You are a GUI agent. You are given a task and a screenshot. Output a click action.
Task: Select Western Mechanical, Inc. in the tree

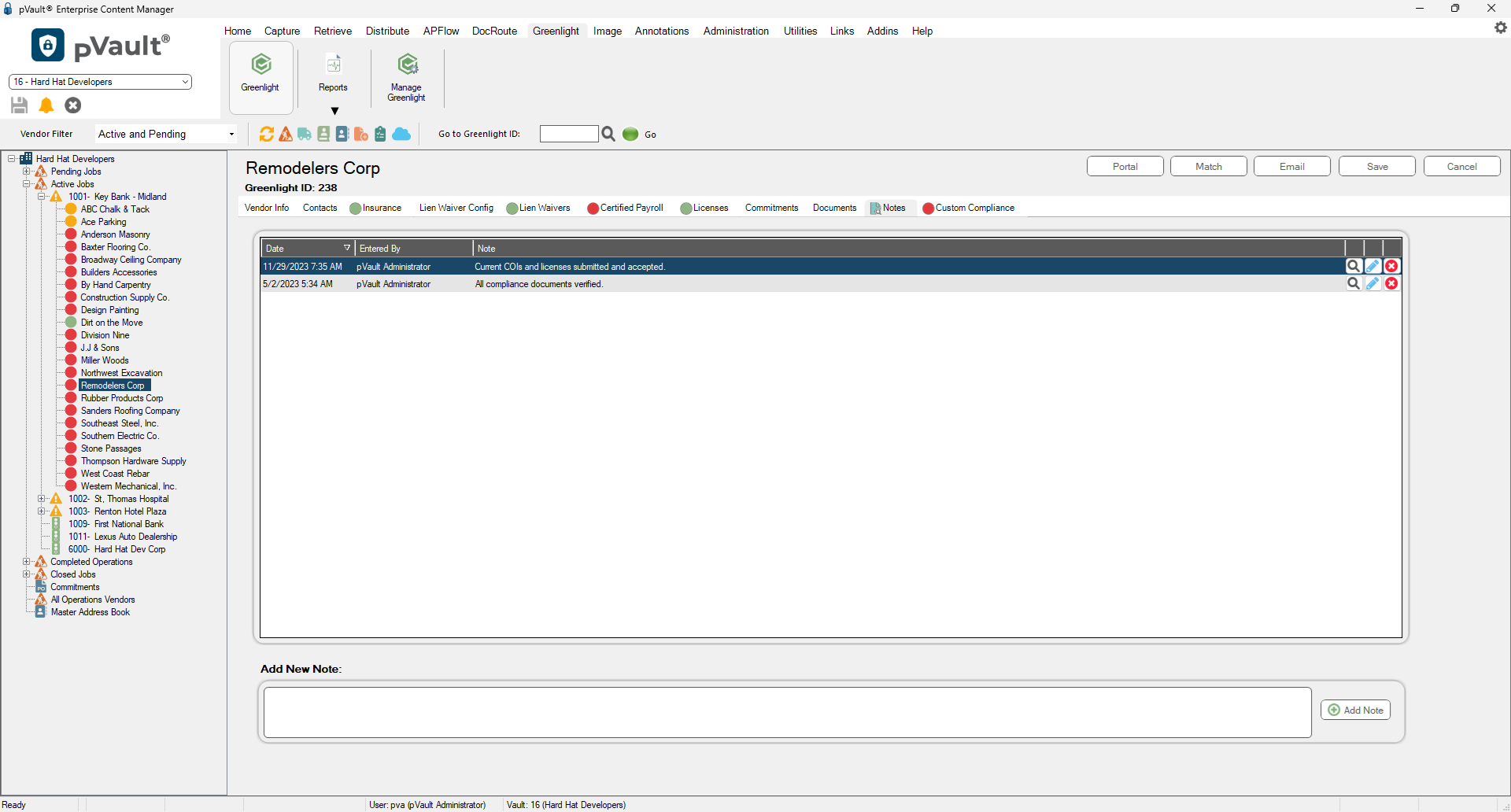pyautogui.click(x=128, y=486)
